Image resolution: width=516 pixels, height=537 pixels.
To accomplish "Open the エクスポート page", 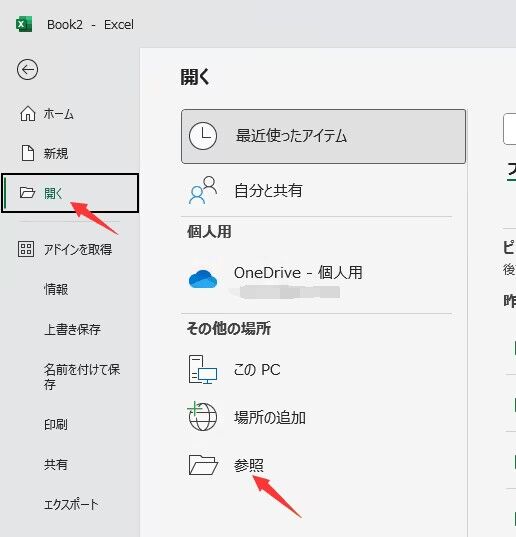I will (70, 504).
